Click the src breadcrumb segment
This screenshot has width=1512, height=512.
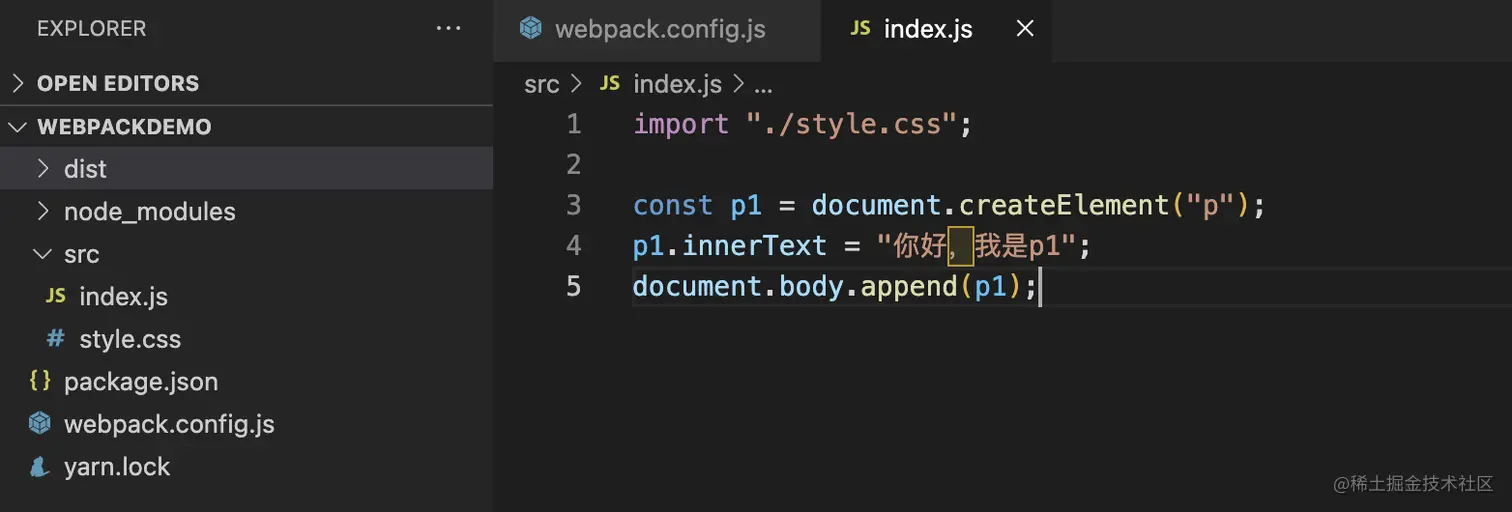click(x=541, y=85)
